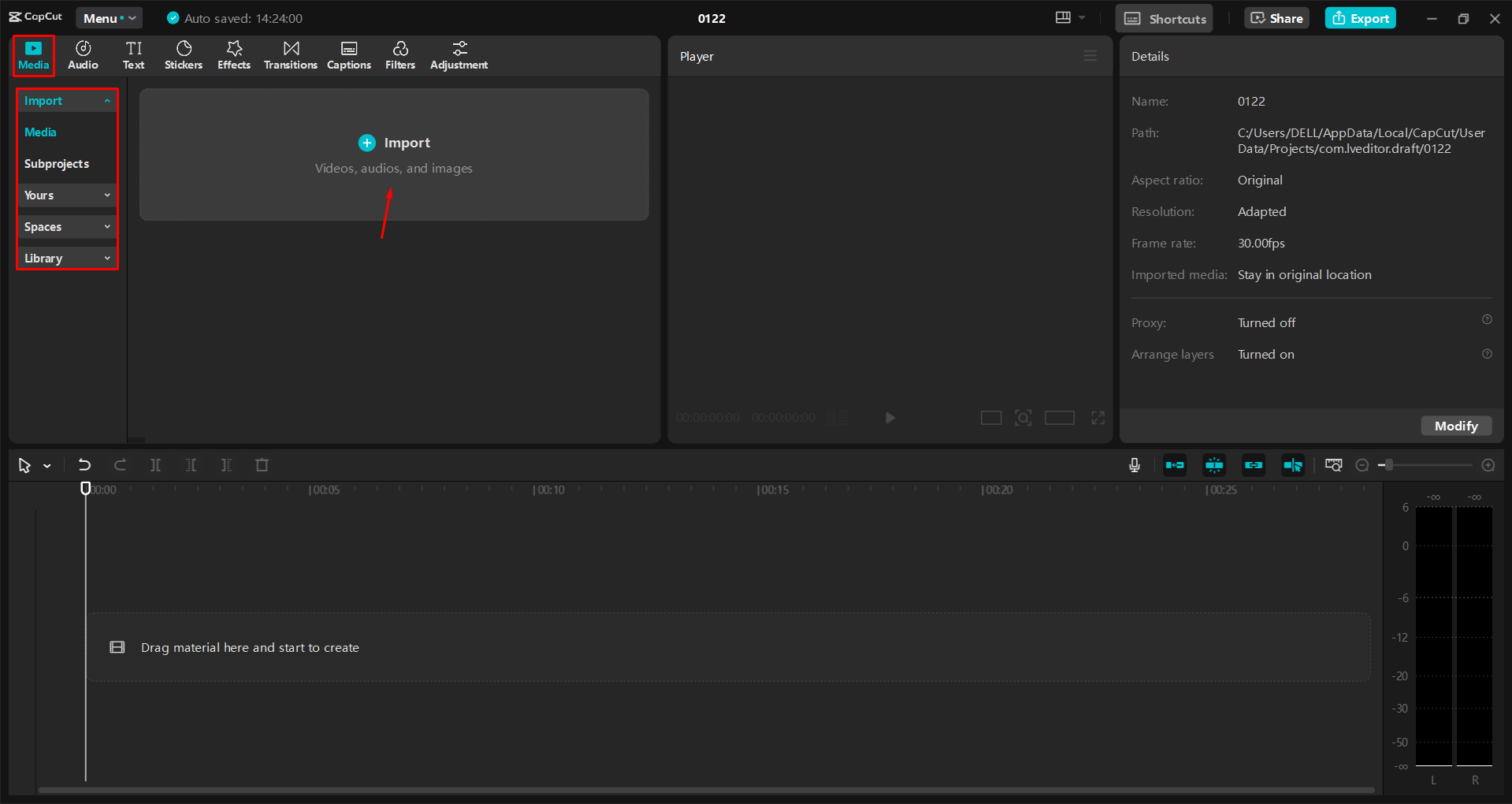Select the Stickers panel
This screenshot has width=1512, height=804.
183,54
